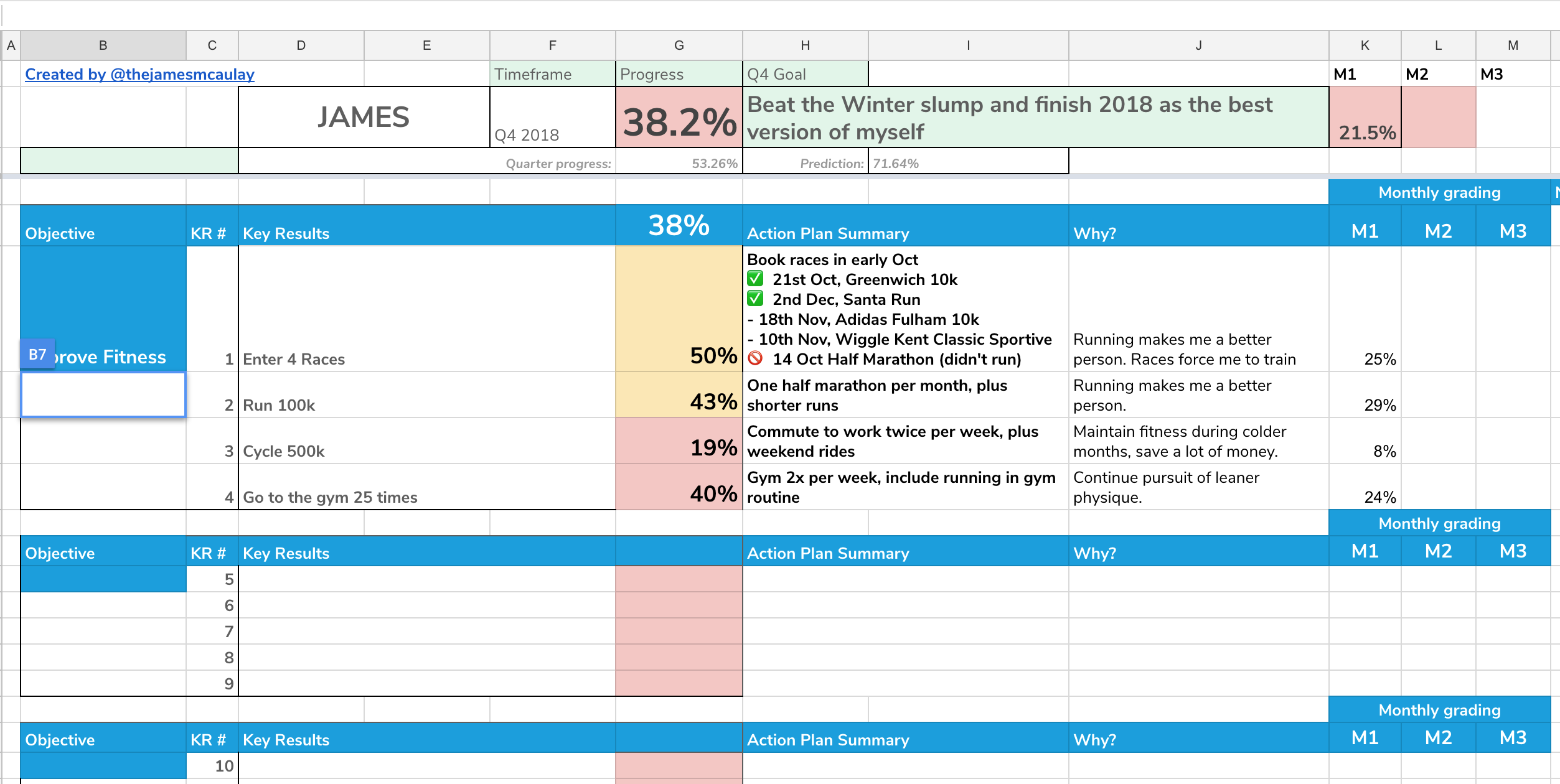This screenshot has width=1560, height=784.
Task: Select the Enter 4 Races key result
Action: 427,309
